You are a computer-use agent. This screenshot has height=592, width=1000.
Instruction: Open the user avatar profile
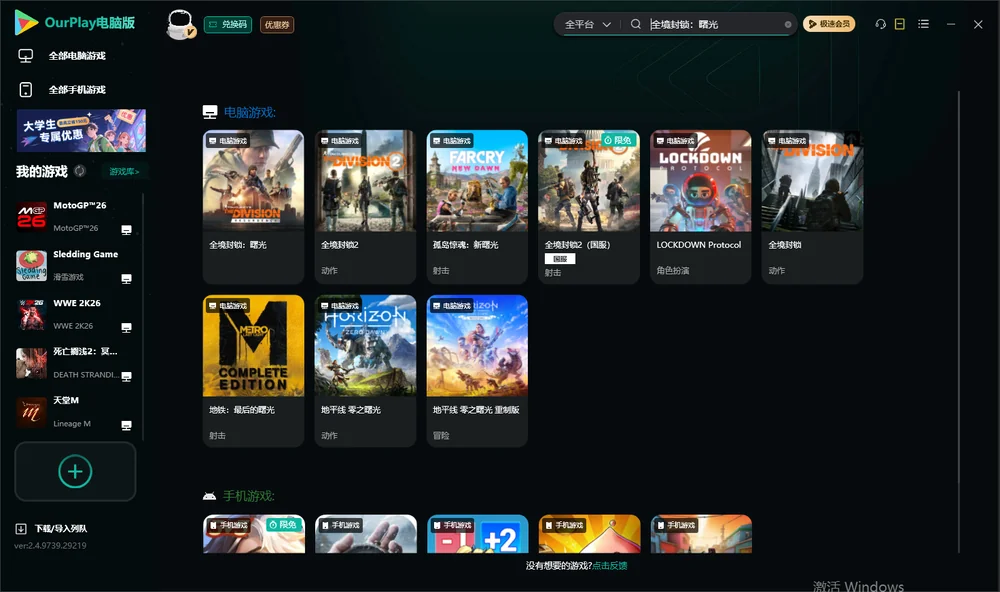click(x=180, y=24)
